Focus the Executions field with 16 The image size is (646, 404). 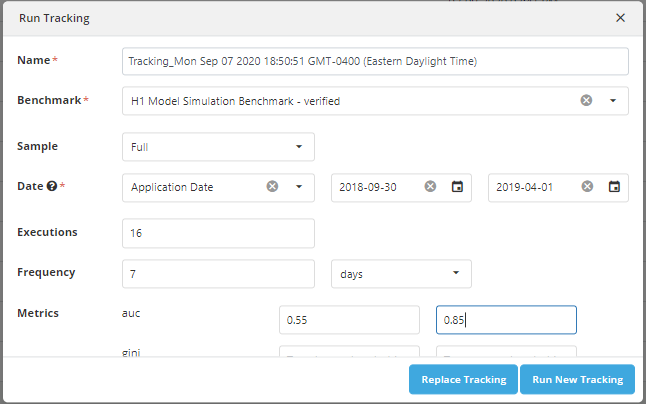point(218,233)
